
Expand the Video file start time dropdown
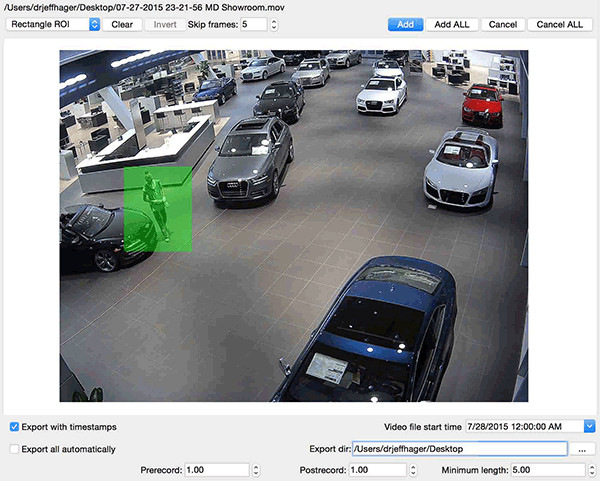(x=589, y=426)
